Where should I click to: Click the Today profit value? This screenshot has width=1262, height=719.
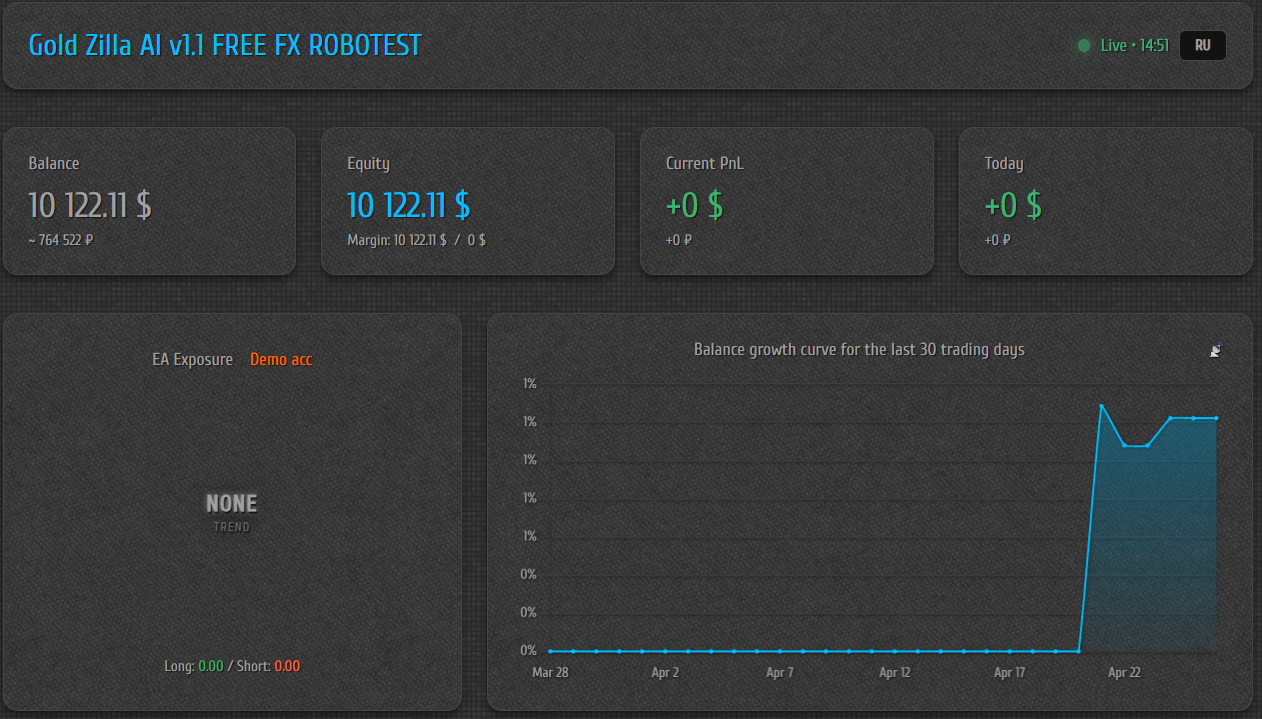(1012, 205)
